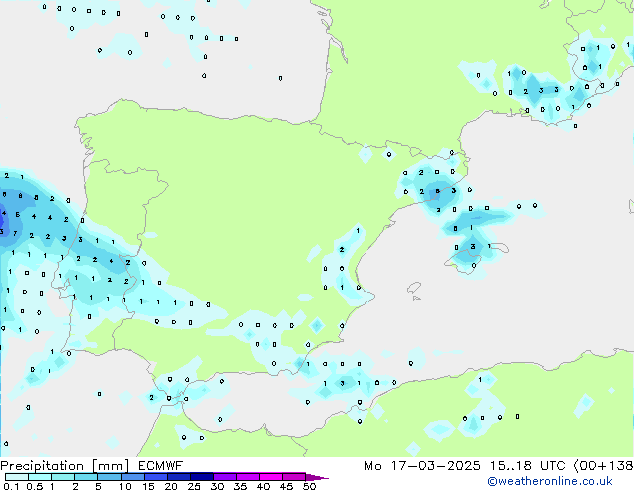
Task: Click the "[mm]" unit label
Action: pyautogui.click(x=111, y=466)
